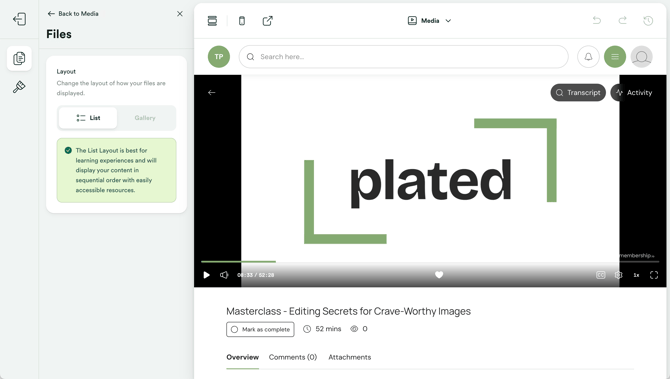Open the Activity panel
This screenshot has height=379, width=670.
(634, 92)
